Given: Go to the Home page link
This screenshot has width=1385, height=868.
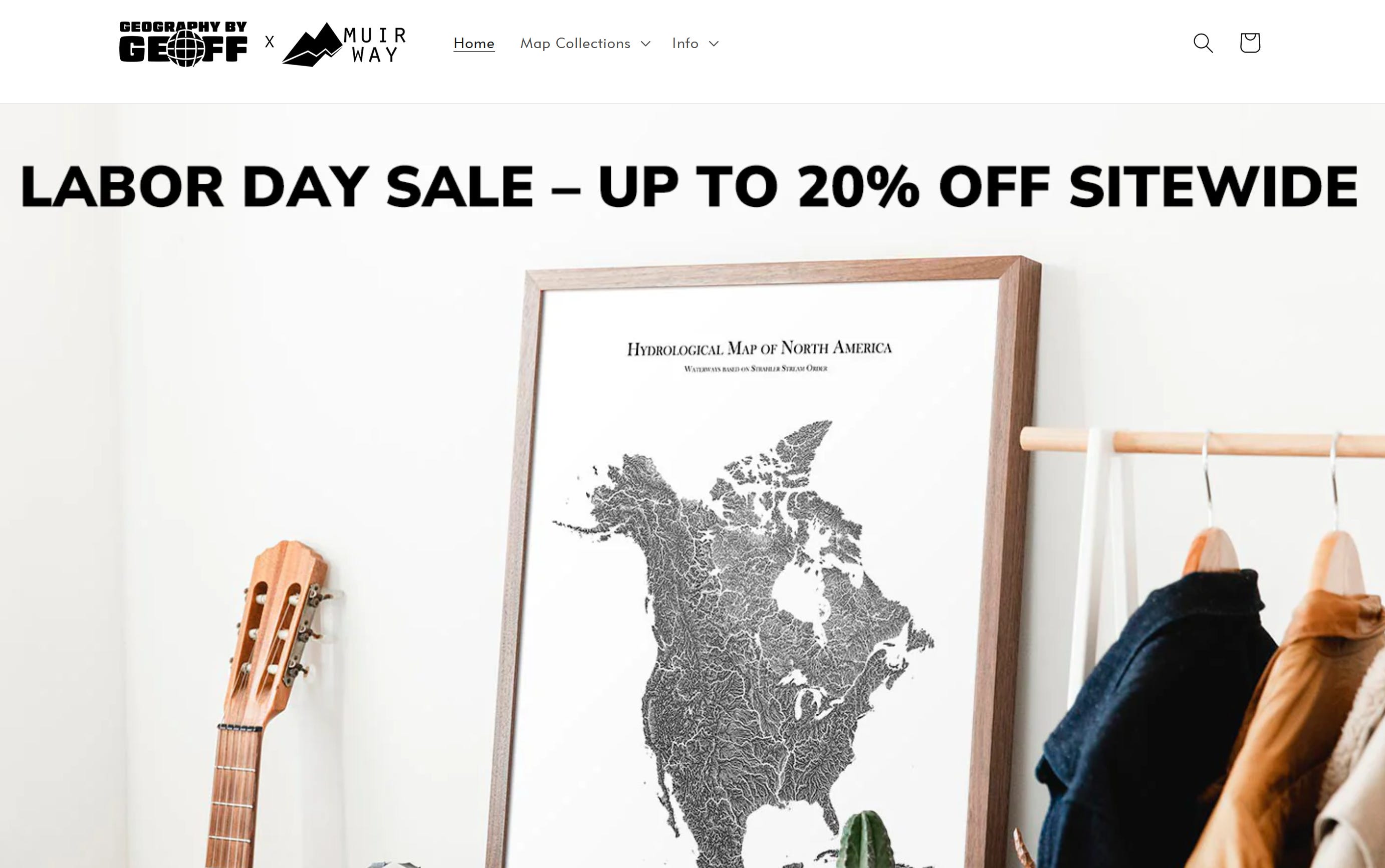Looking at the screenshot, I should click(474, 43).
